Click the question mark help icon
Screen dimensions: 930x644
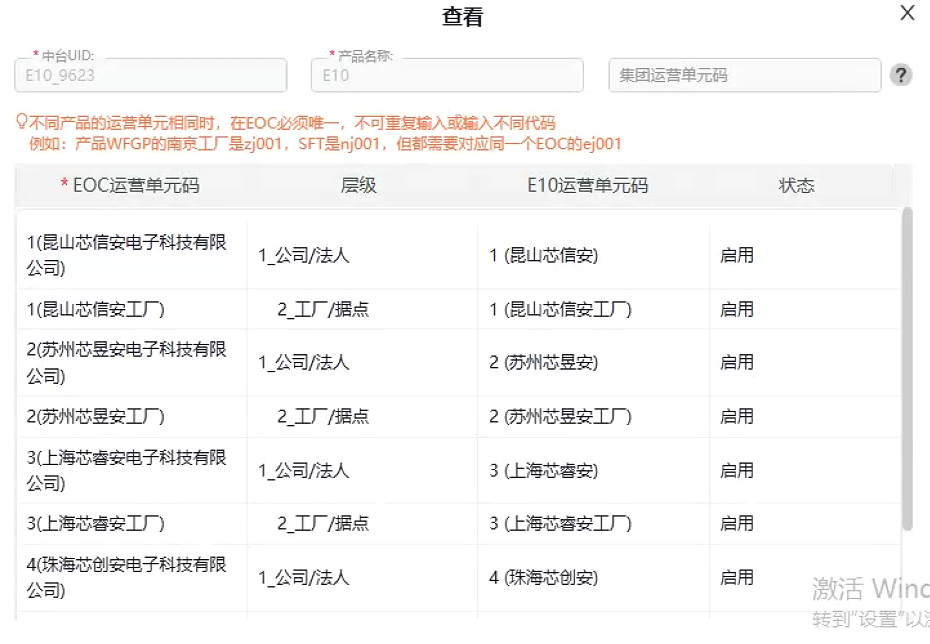(x=901, y=76)
